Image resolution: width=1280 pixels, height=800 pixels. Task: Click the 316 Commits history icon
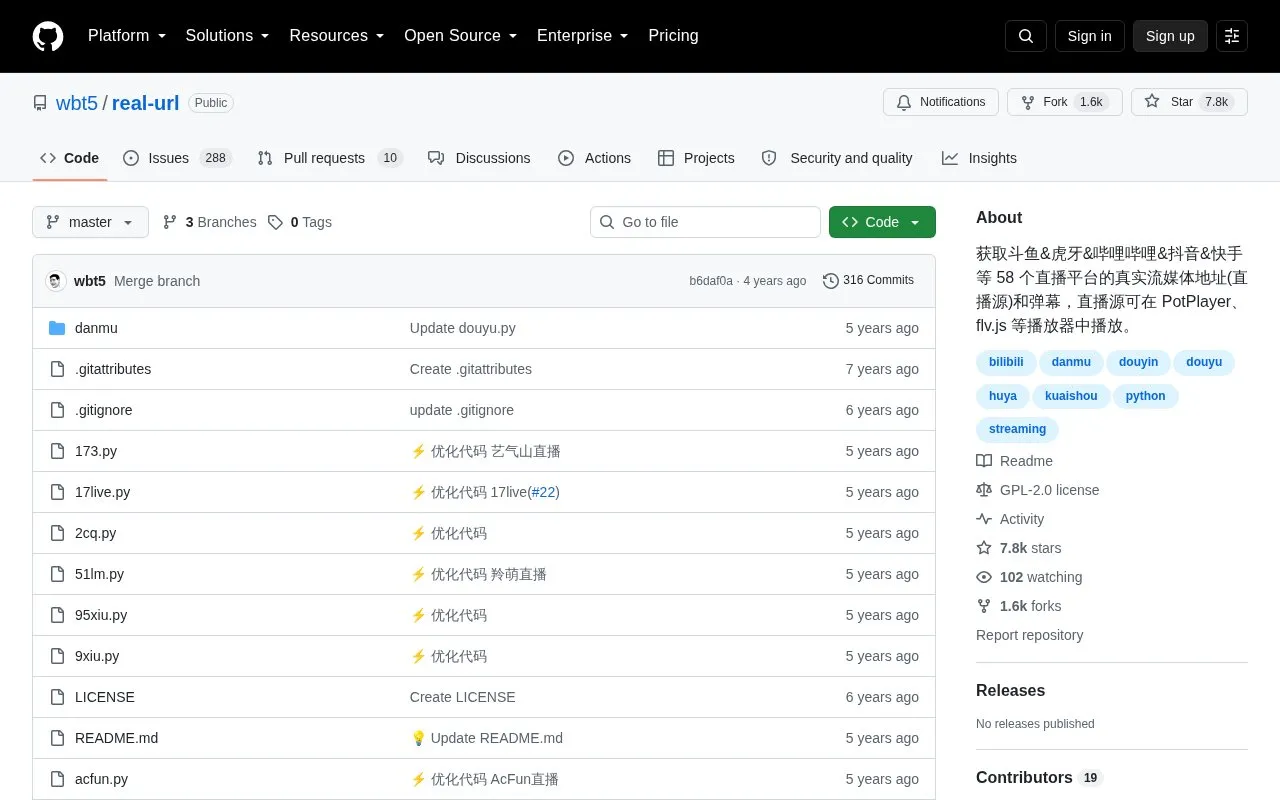point(830,281)
